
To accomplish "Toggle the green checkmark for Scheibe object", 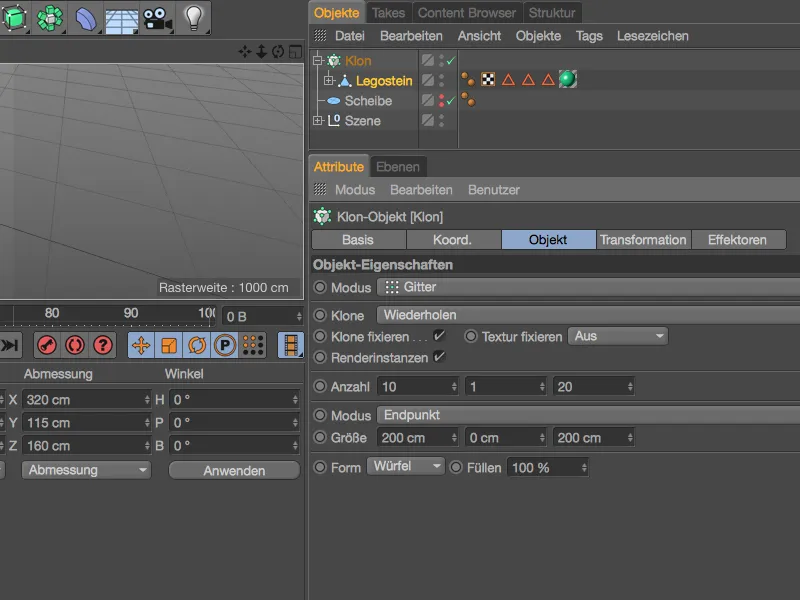I will [x=450, y=101].
